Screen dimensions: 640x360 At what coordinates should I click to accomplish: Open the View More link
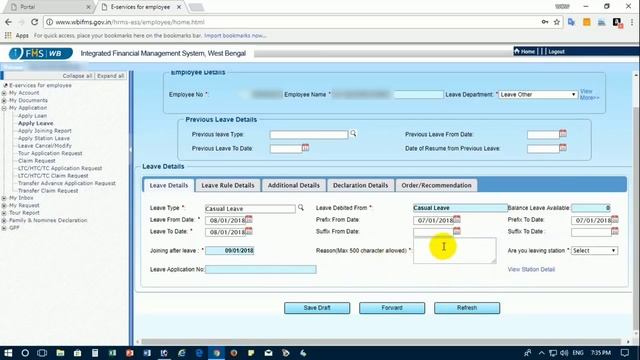coord(589,94)
